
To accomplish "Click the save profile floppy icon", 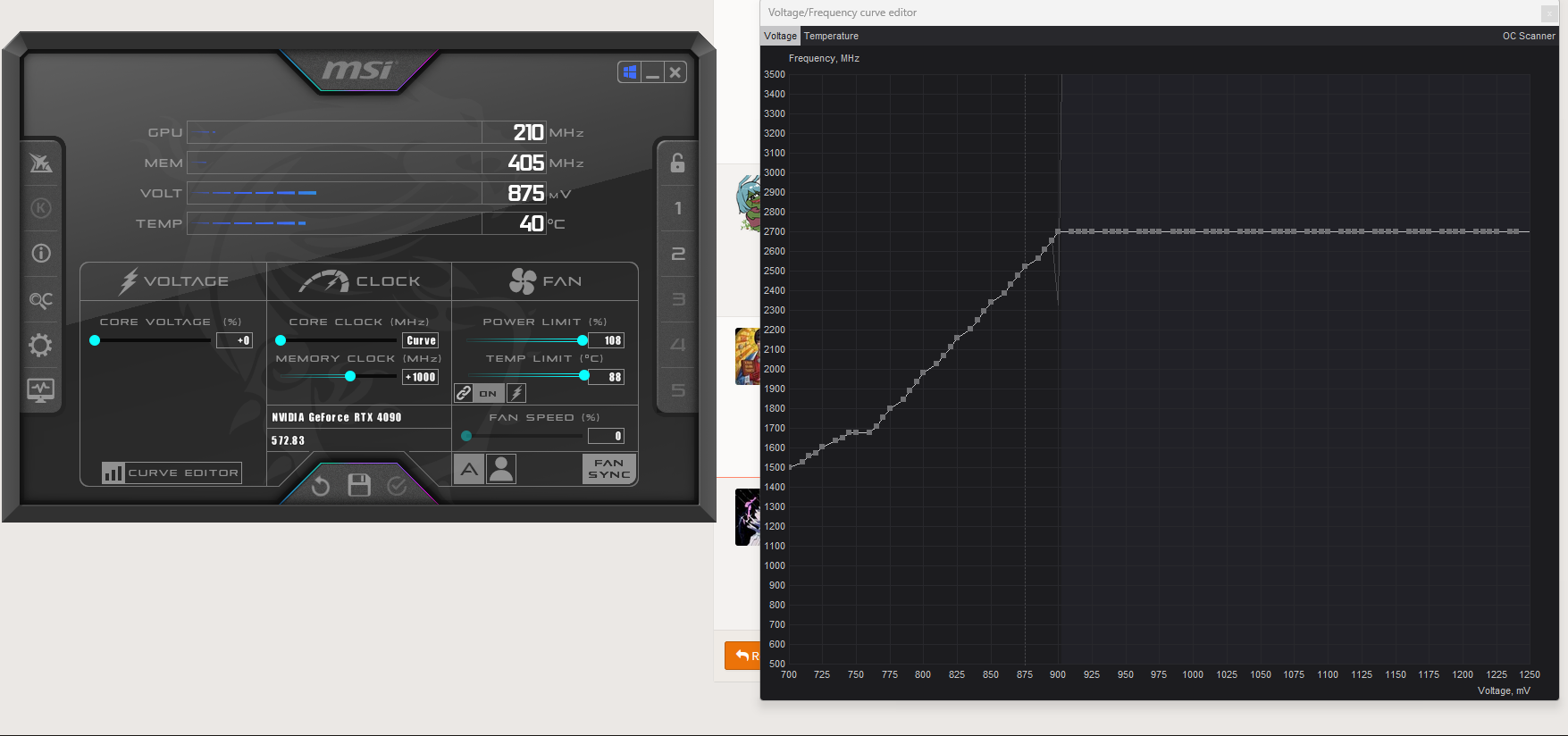I will tap(359, 485).
